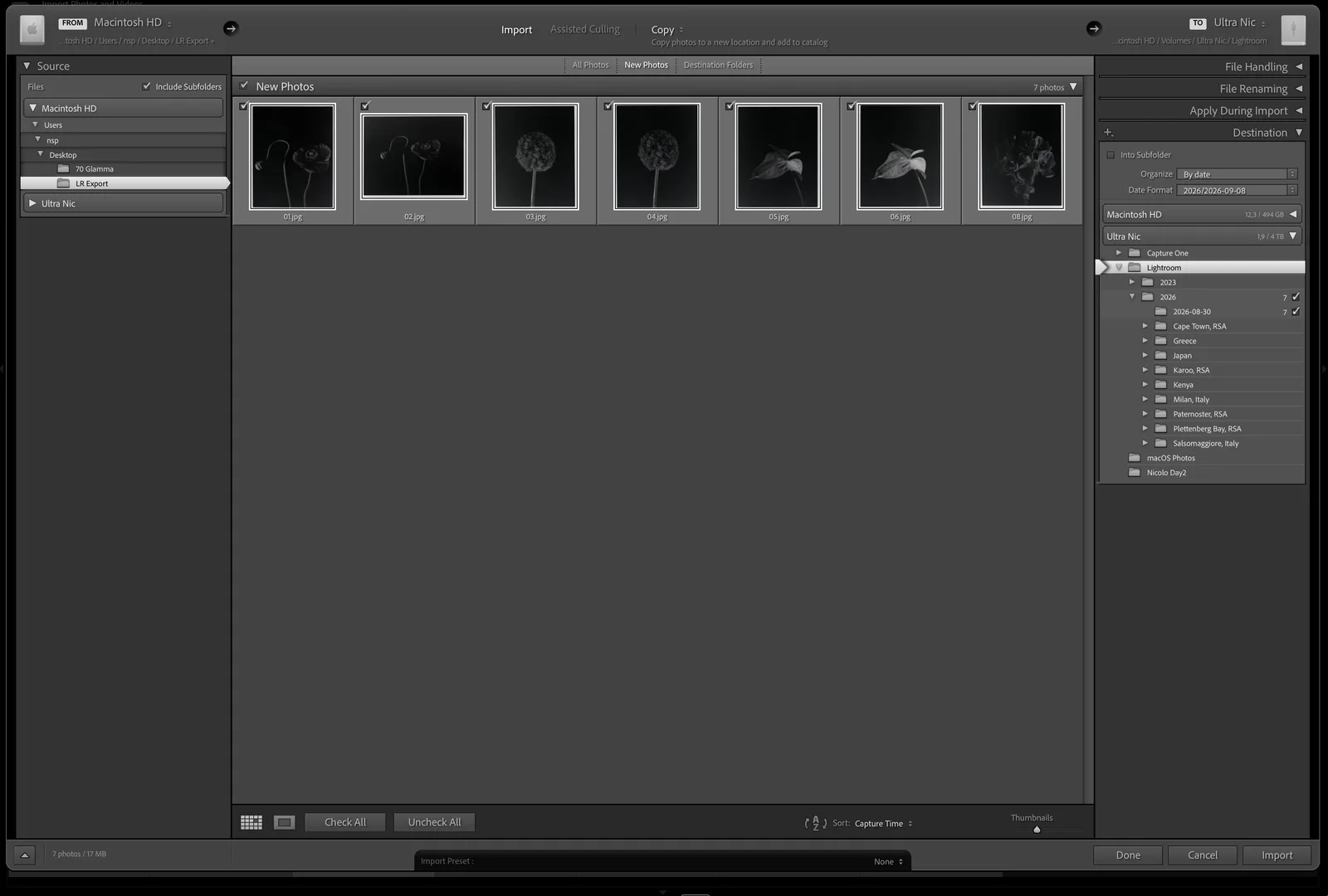Switch to grid view icon
Image resolution: width=1328 pixels, height=896 pixels.
point(251,822)
